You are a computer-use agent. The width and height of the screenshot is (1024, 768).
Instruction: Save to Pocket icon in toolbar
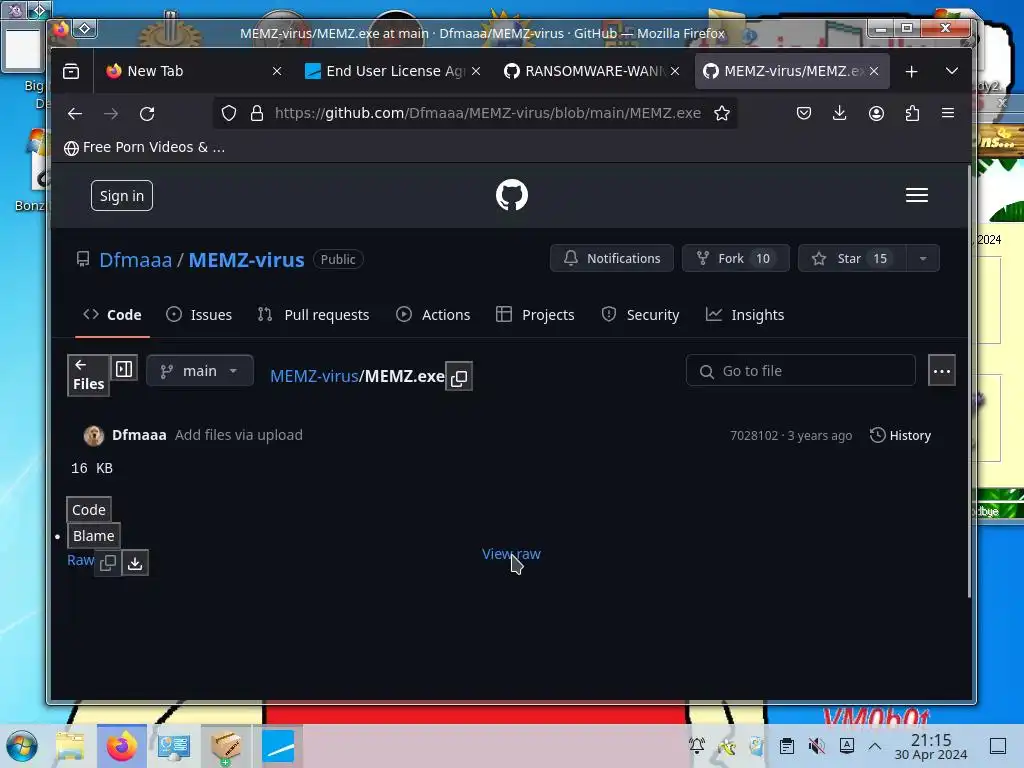pos(803,113)
